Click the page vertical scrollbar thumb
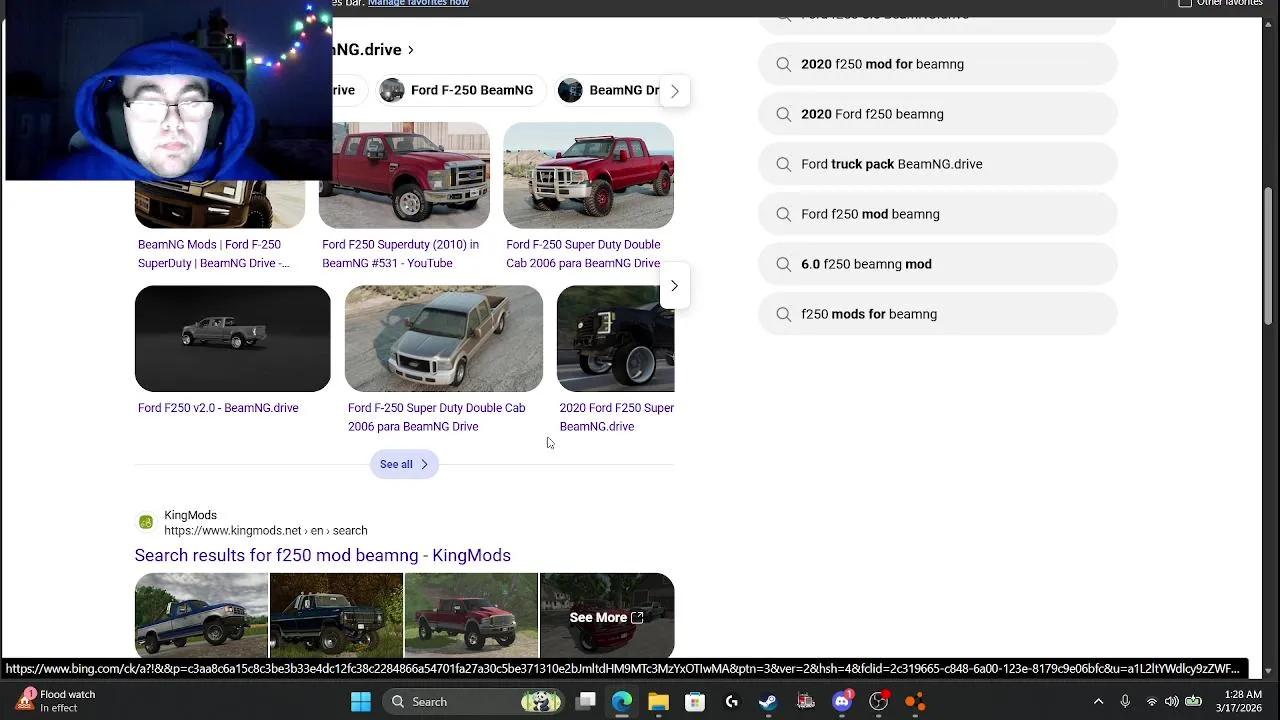 pyautogui.click(x=1270, y=256)
